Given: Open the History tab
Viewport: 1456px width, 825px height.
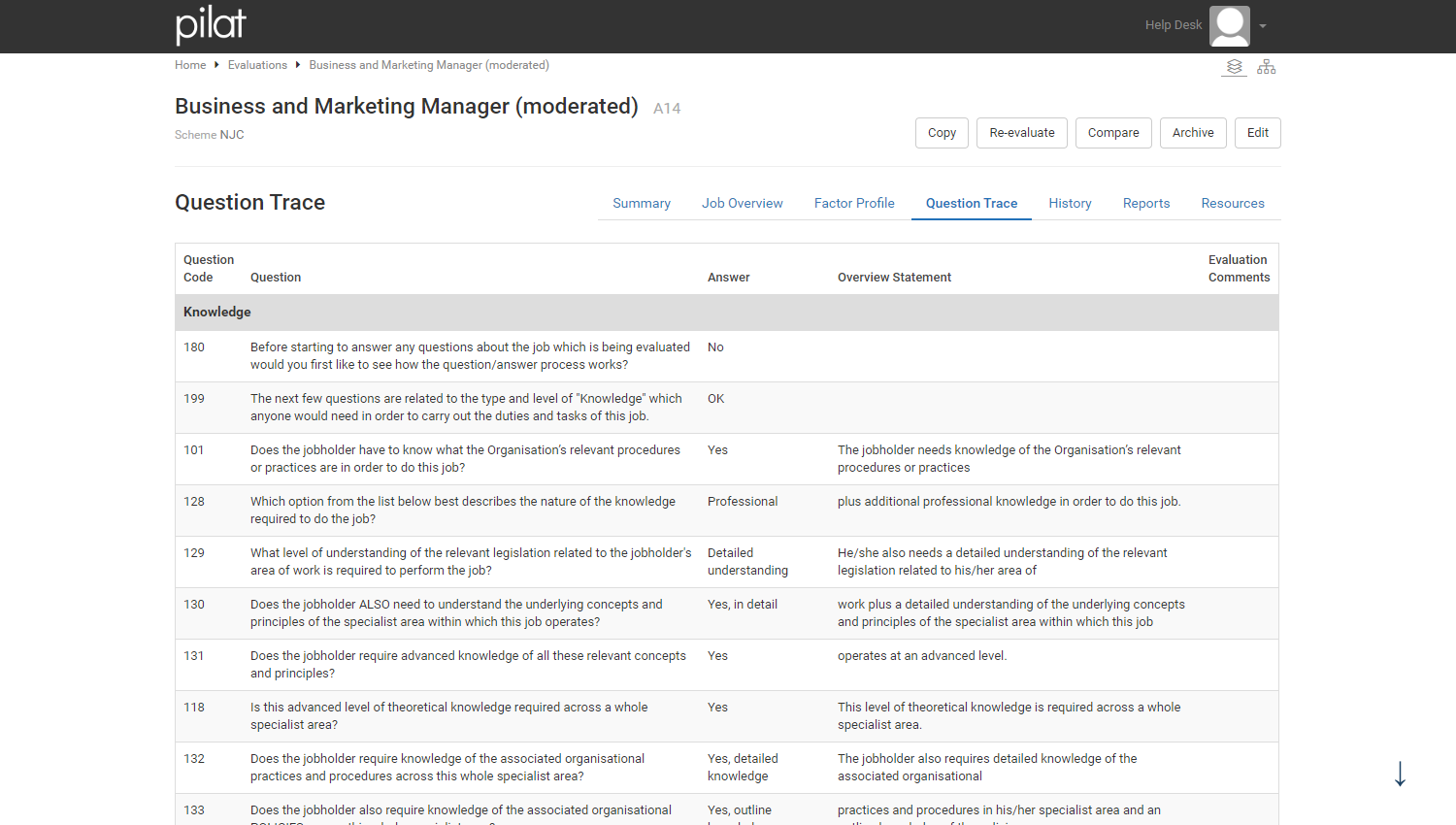Looking at the screenshot, I should click(x=1070, y=203).
